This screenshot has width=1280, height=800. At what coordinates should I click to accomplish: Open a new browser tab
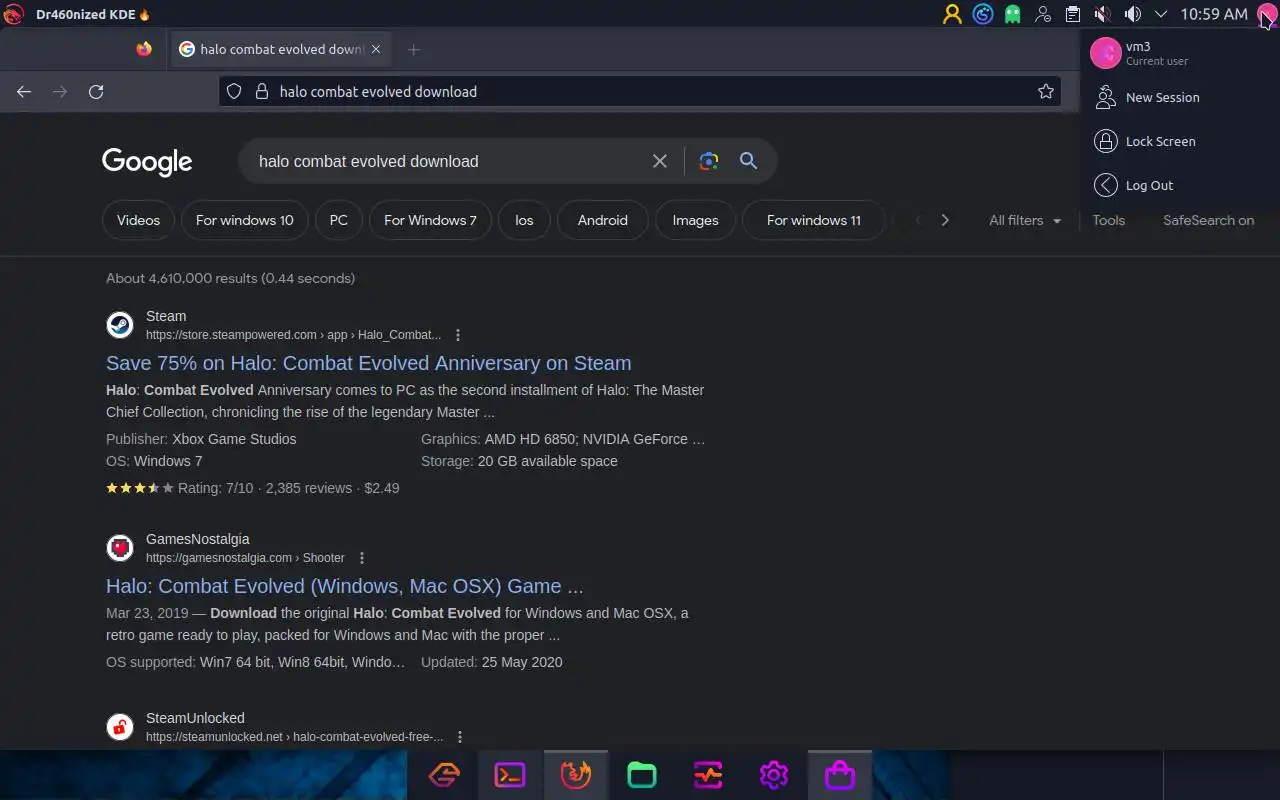[414, 49]
